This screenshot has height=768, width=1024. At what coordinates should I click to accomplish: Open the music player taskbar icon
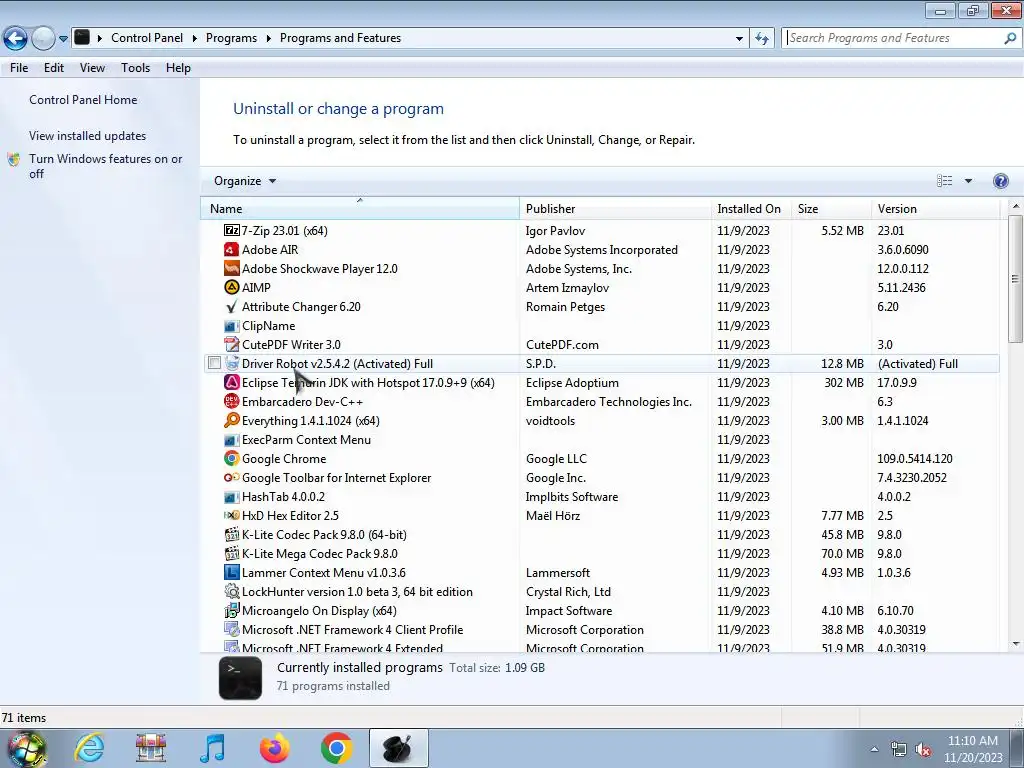click(x=213, y=748)
